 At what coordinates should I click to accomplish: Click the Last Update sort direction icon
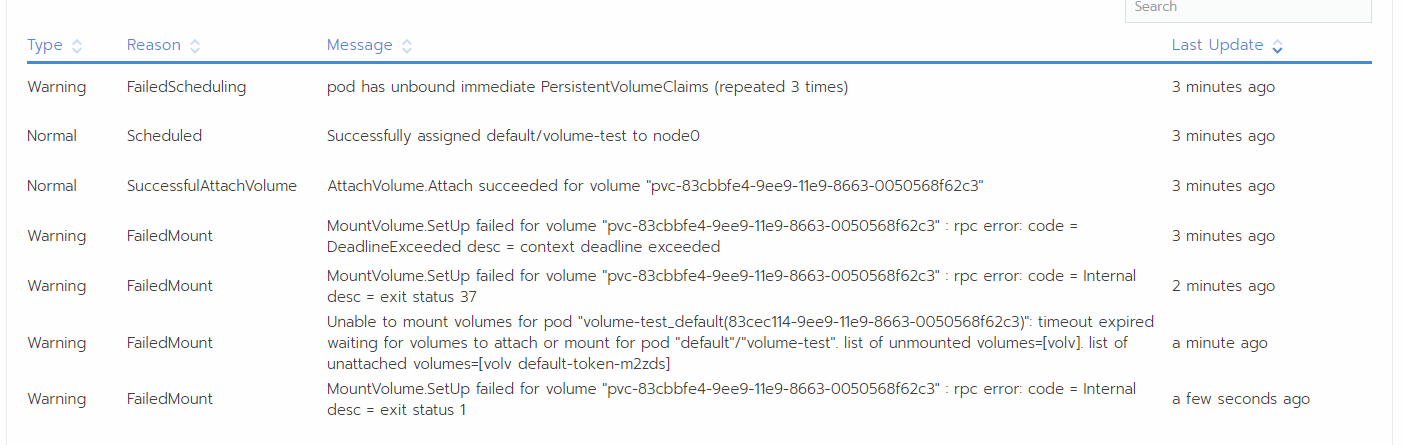tap(1277, 46)
